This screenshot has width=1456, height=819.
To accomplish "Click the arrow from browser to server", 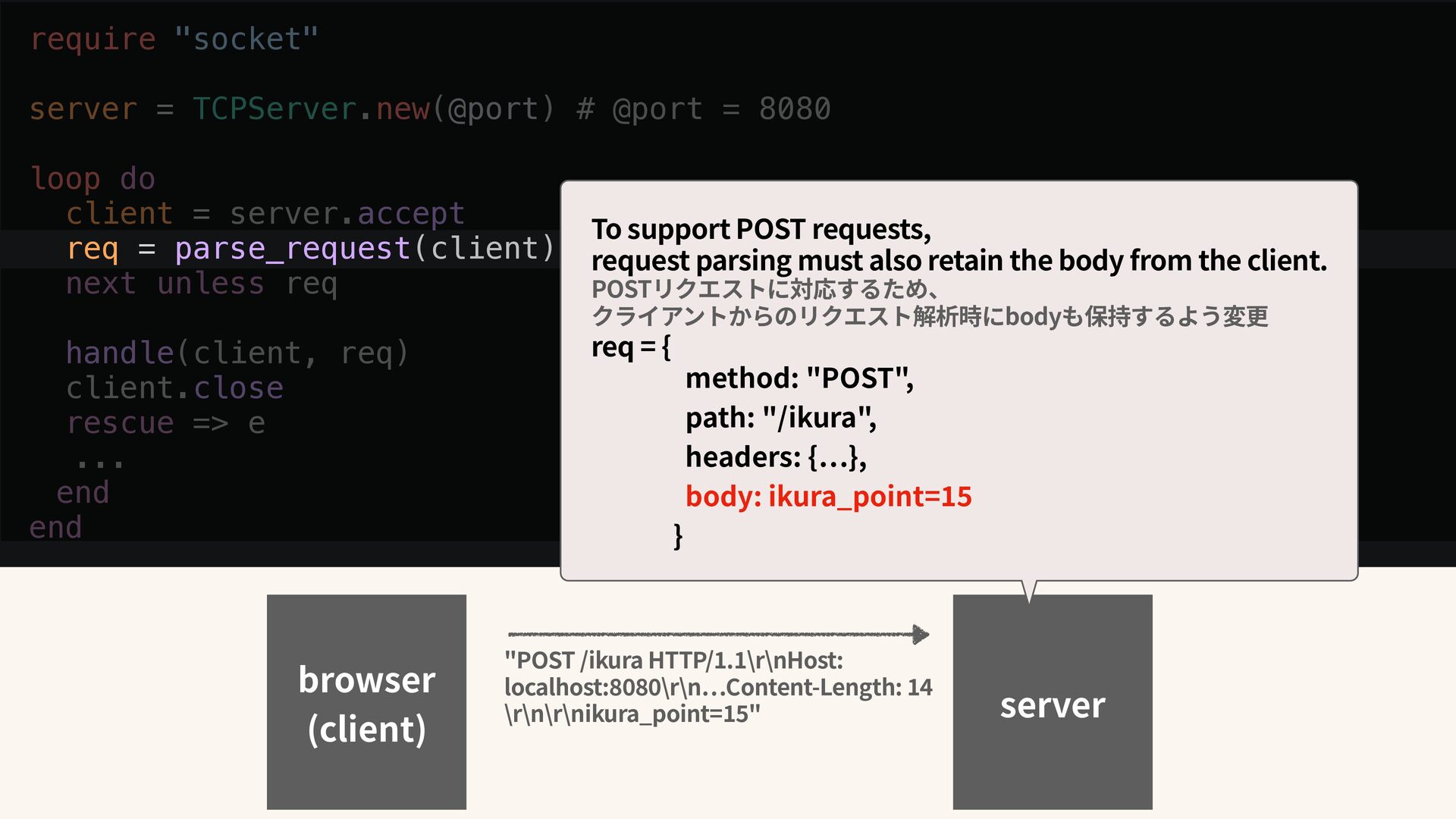I will point(717,634).
